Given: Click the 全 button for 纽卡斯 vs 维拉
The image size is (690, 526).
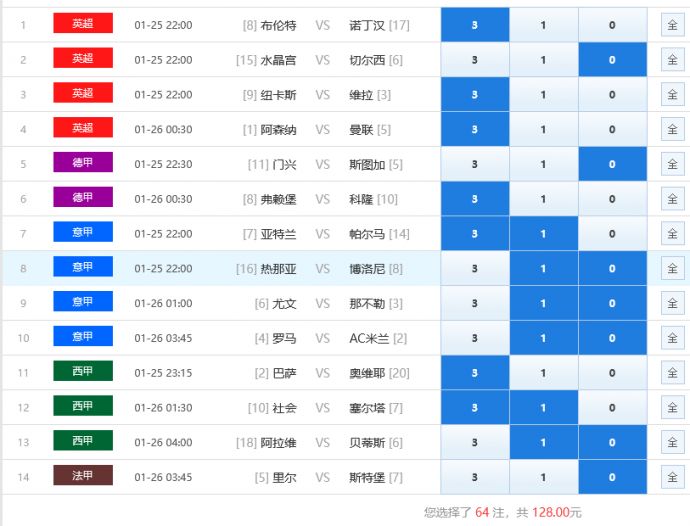Looking at the screenshot, I should click(x=672, y=95).
